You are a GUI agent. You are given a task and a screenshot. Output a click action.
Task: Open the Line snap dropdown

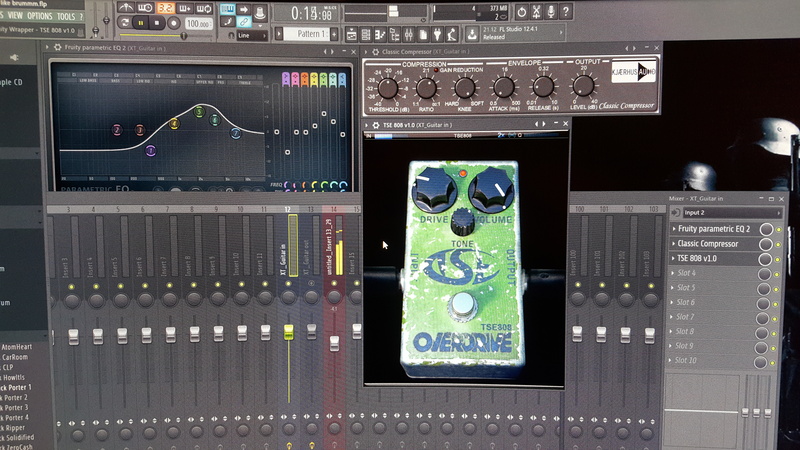pos(252,36)
